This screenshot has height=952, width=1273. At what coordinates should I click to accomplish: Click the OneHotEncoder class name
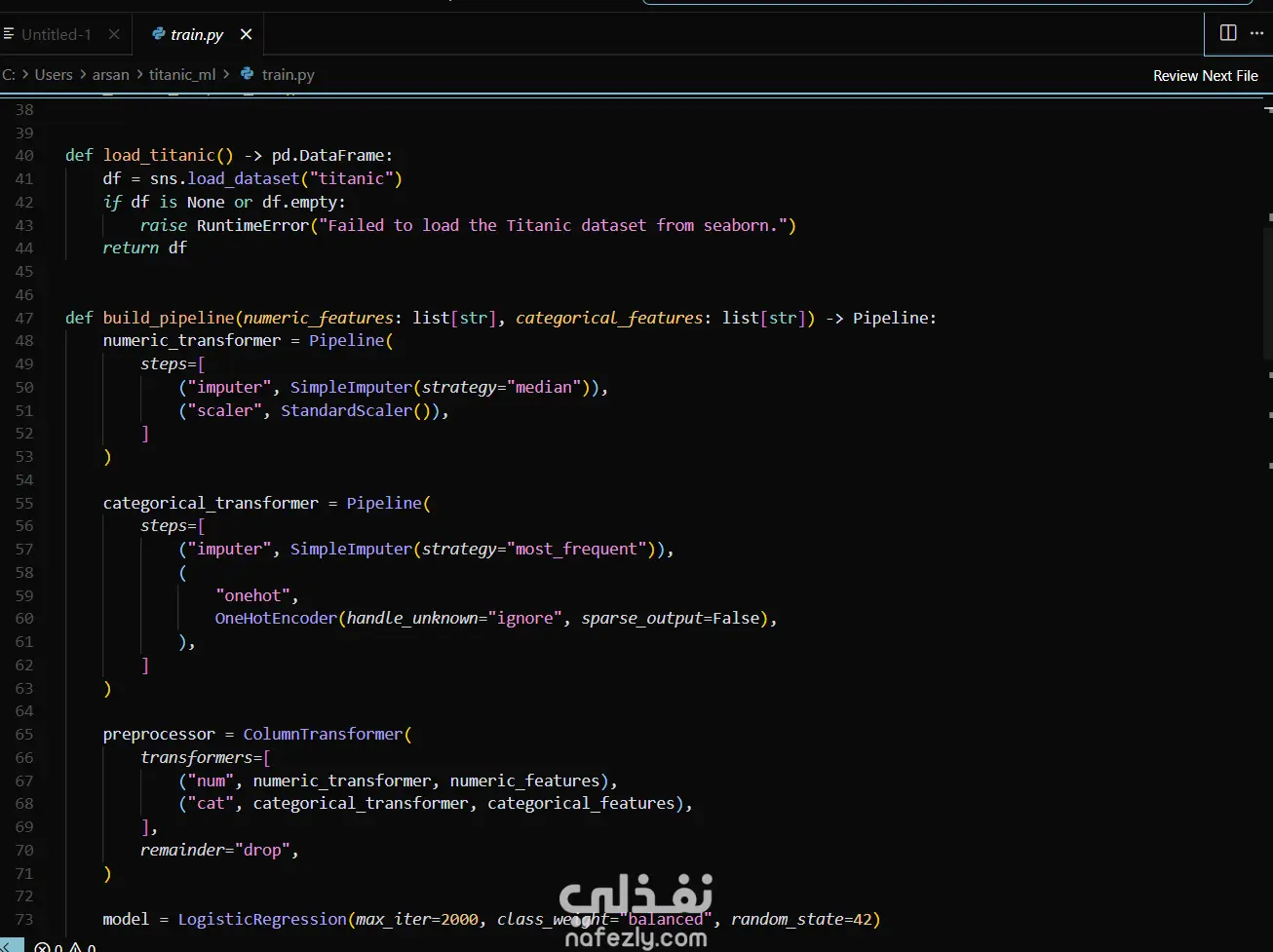[x=276, y=618]
